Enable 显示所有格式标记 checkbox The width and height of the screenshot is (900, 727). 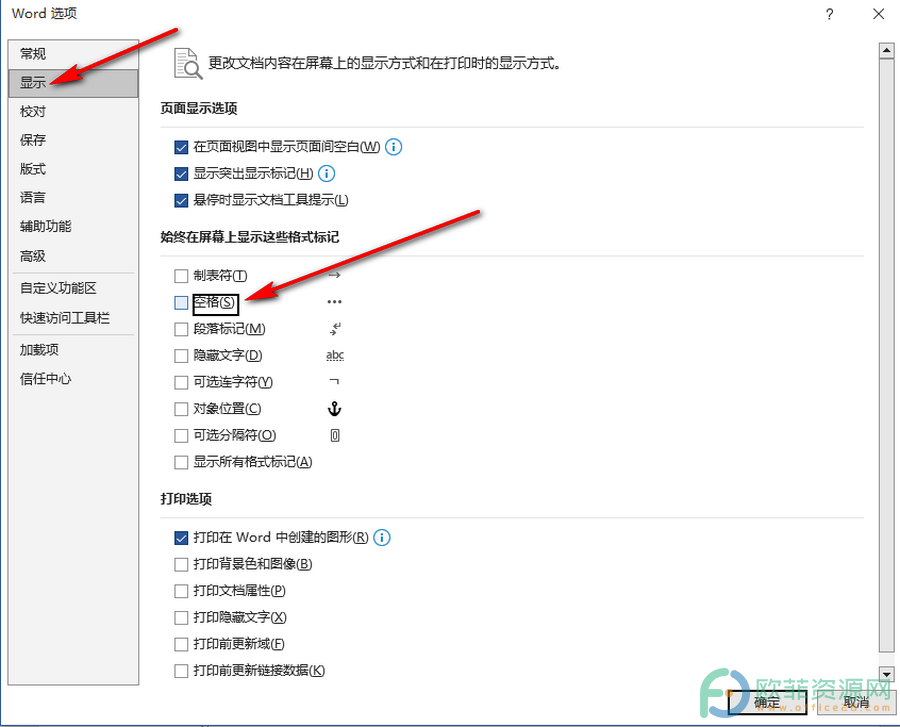(181, 462)
